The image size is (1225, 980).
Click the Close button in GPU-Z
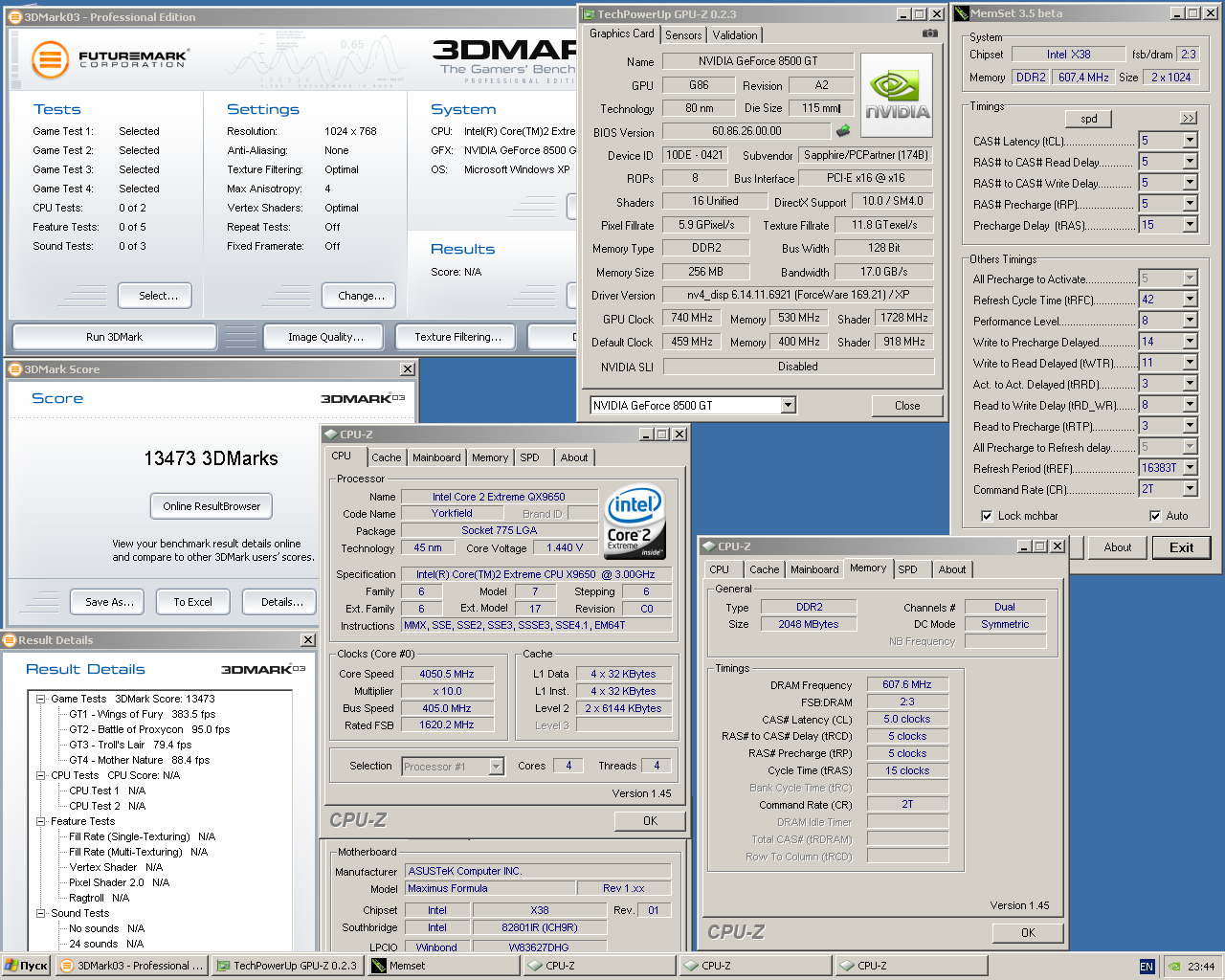[x=907, y=406]
